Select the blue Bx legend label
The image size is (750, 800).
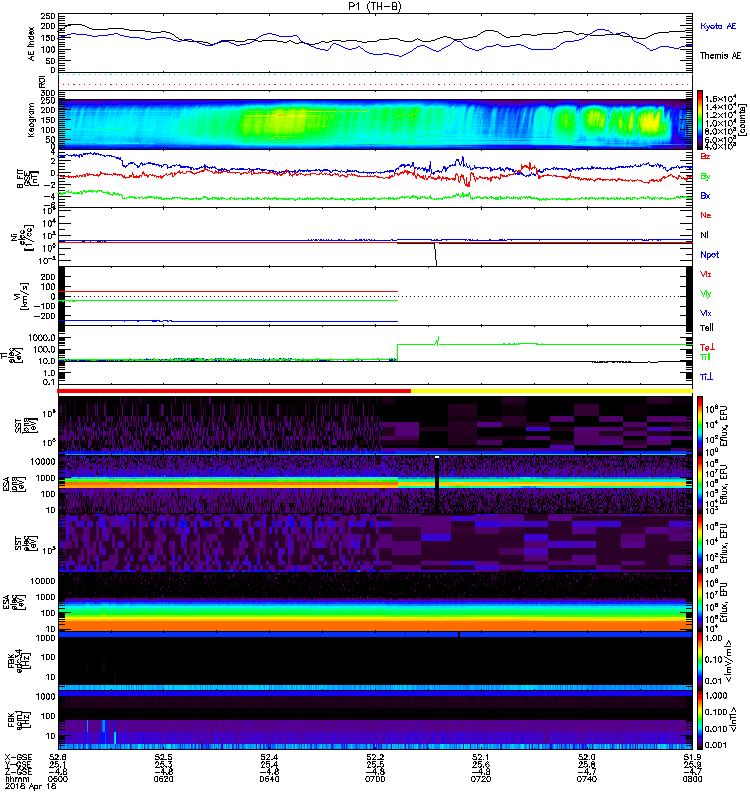[705, 196]
